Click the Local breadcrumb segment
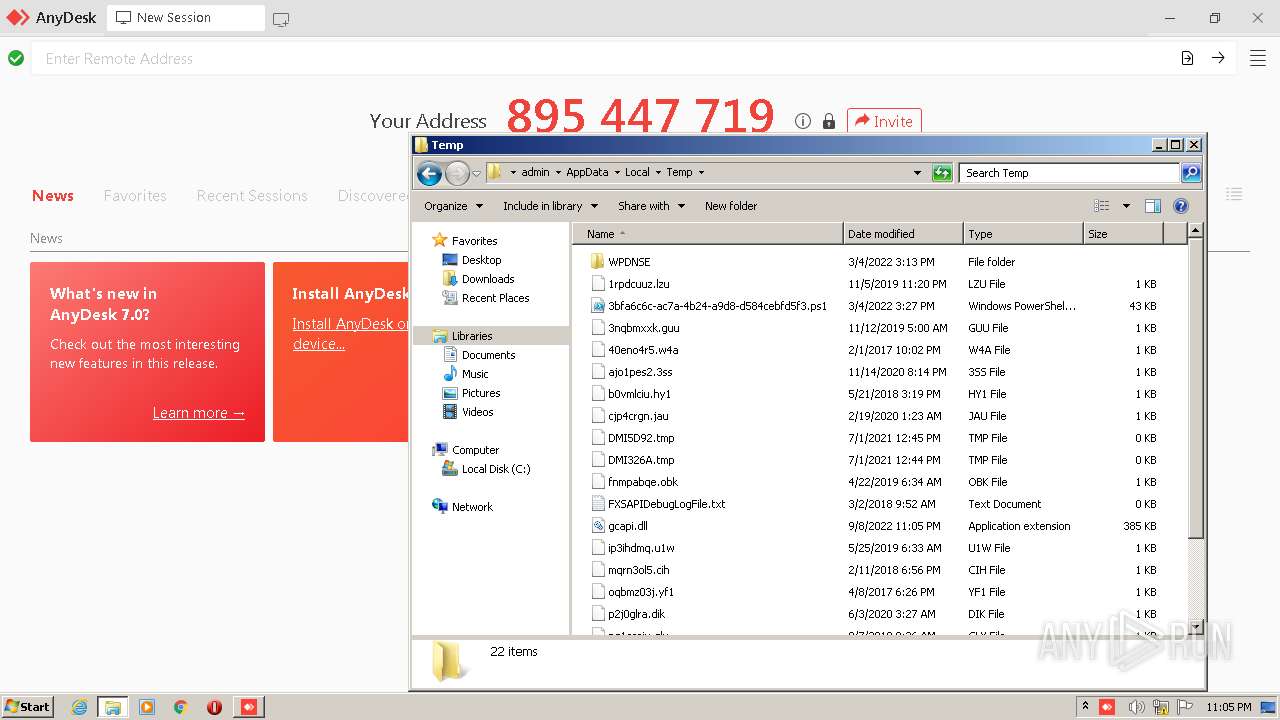The image size is (1280, 720). click(x=637, y=172)
